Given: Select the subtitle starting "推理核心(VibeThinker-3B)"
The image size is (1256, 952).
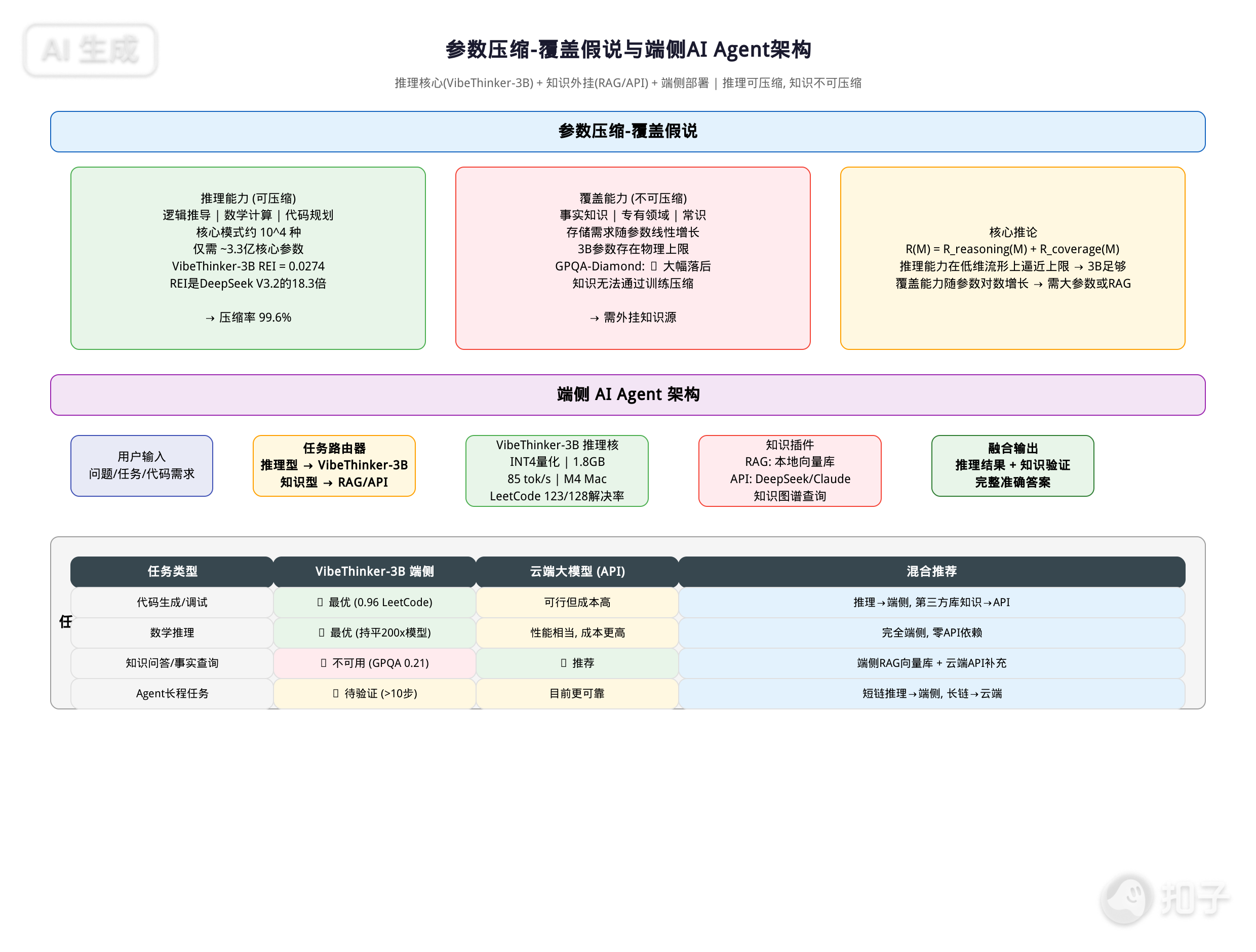Looking at the screenshot, I should pyautogui.click(x=628, y=83).
